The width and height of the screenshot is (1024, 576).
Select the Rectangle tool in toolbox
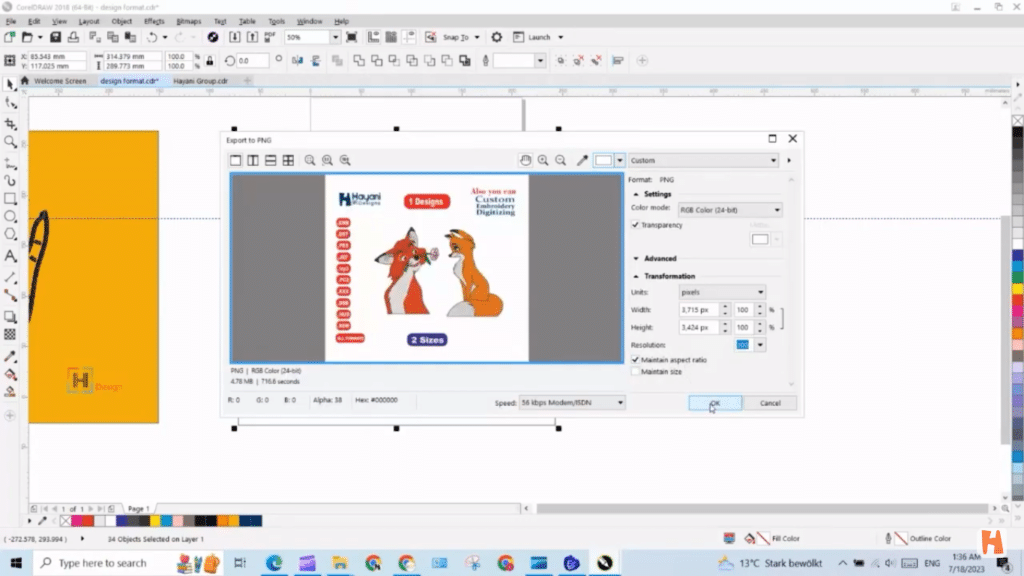coord(10,199)
